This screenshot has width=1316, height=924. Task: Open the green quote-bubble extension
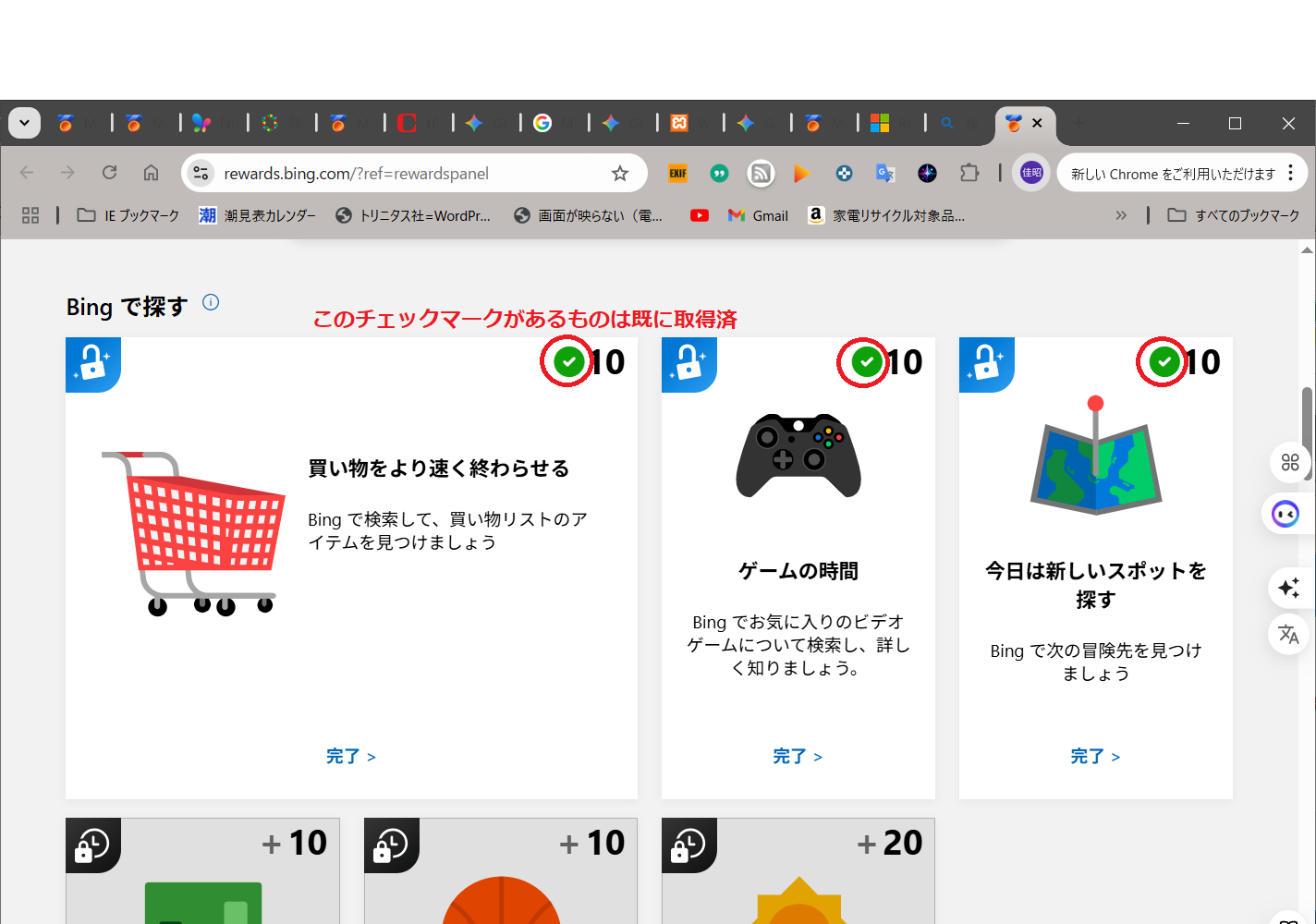click(x=719, y=173)
